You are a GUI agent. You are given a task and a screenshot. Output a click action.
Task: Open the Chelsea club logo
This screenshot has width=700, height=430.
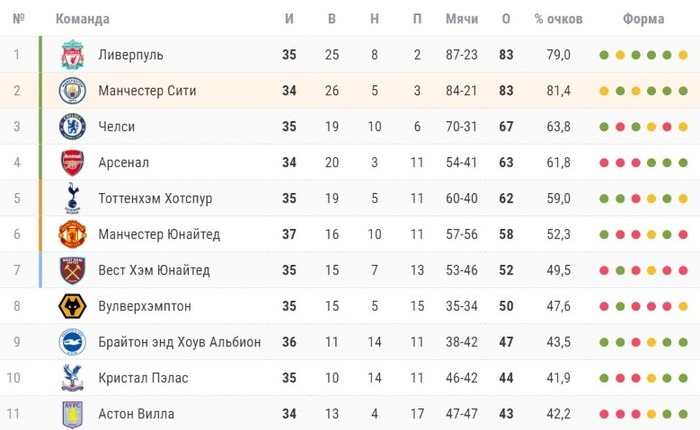(x=72, y=126)
